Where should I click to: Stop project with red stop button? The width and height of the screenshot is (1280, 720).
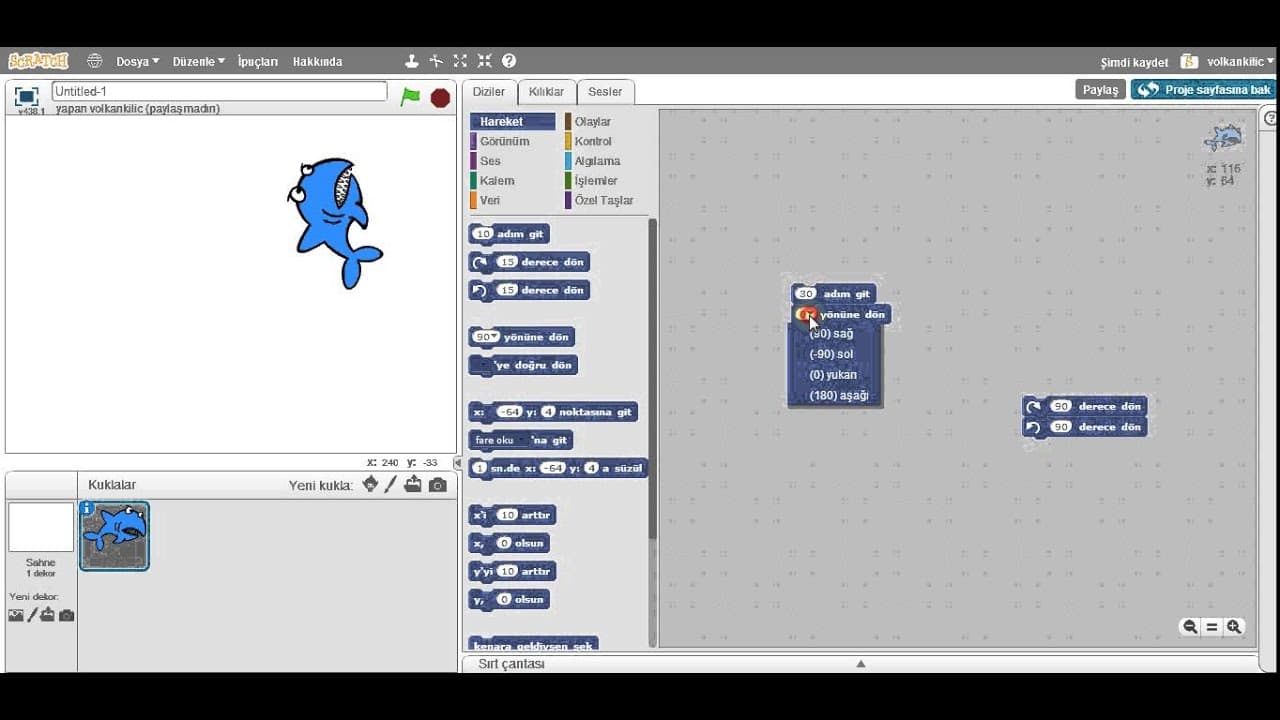click(x=440, y=97)
